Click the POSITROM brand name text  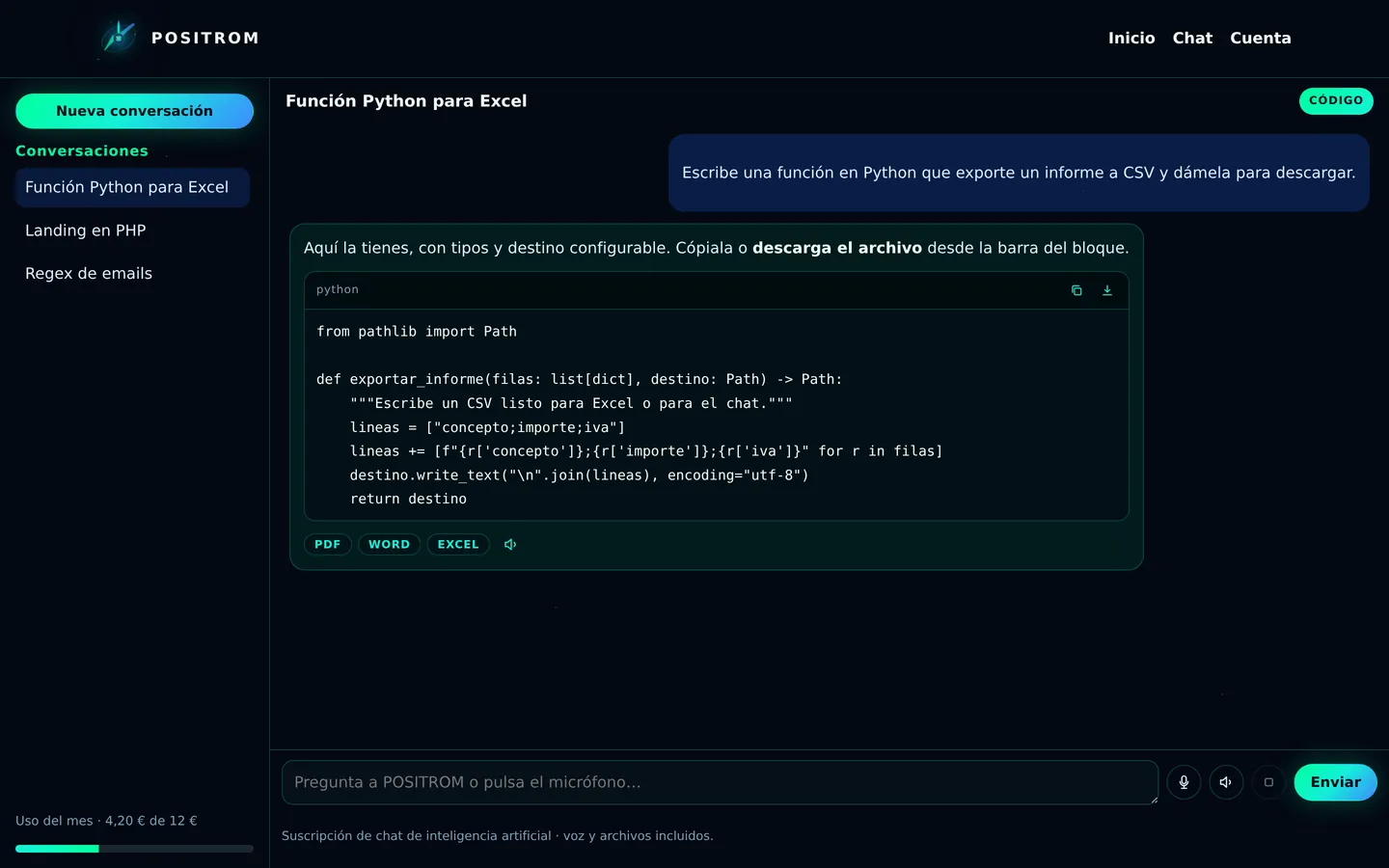coord(205,39)
